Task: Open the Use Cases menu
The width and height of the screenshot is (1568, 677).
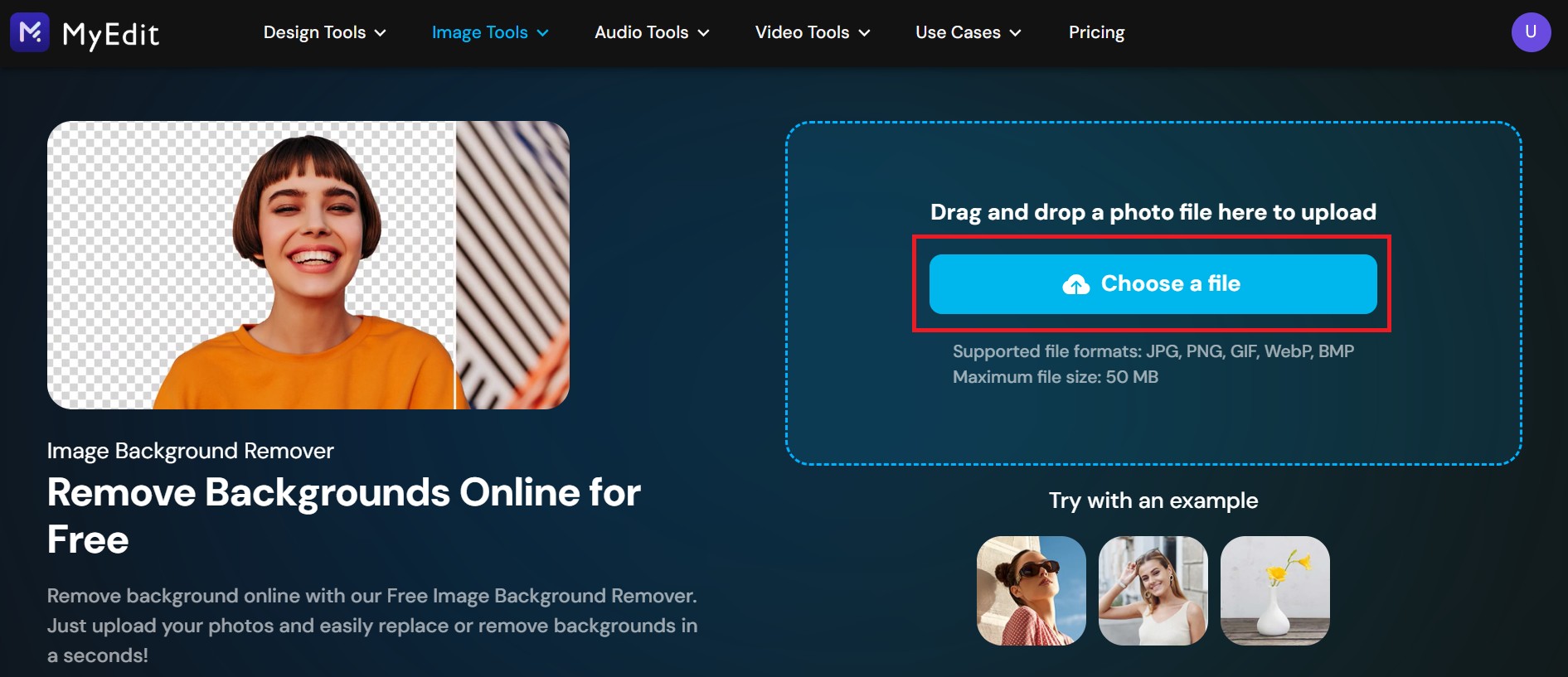Action: (x=968, y=32)
